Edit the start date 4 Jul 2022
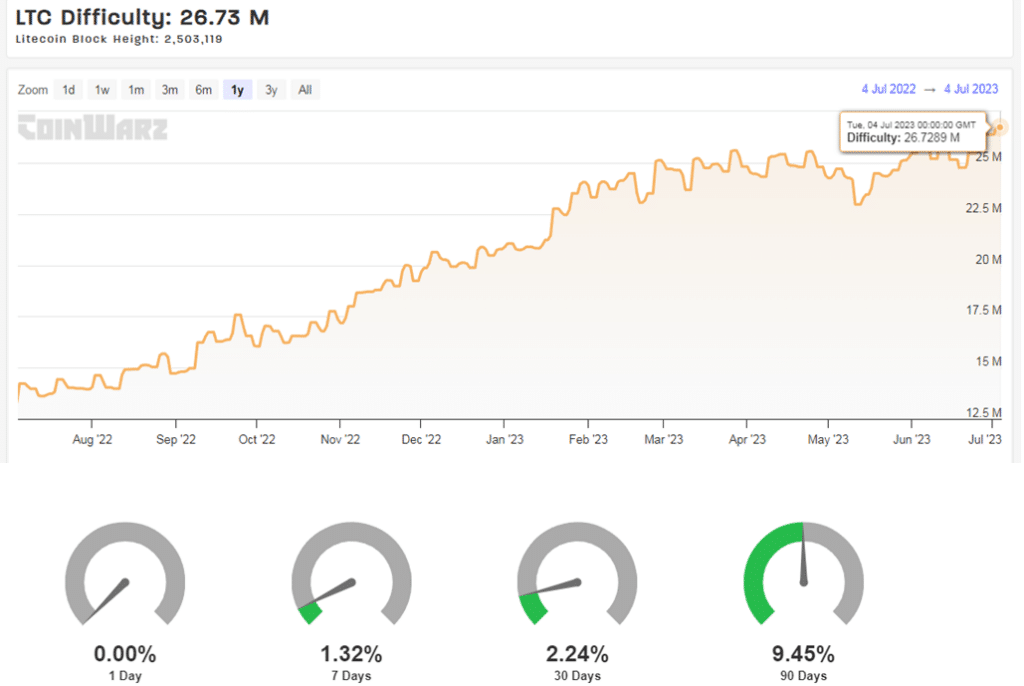 click(x=888, y=89)
